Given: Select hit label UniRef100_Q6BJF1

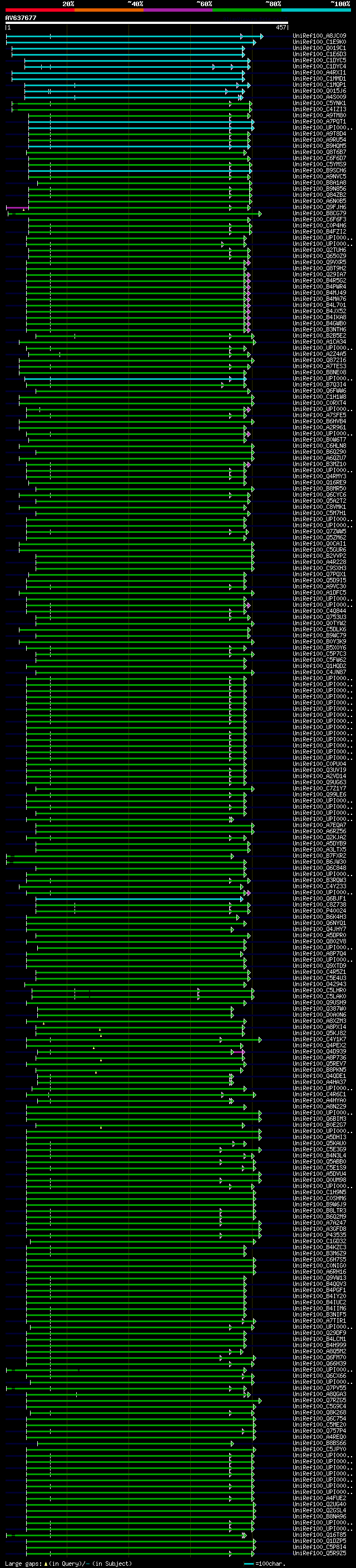Looking at the screenshot, I should click(x=319, y=898).
